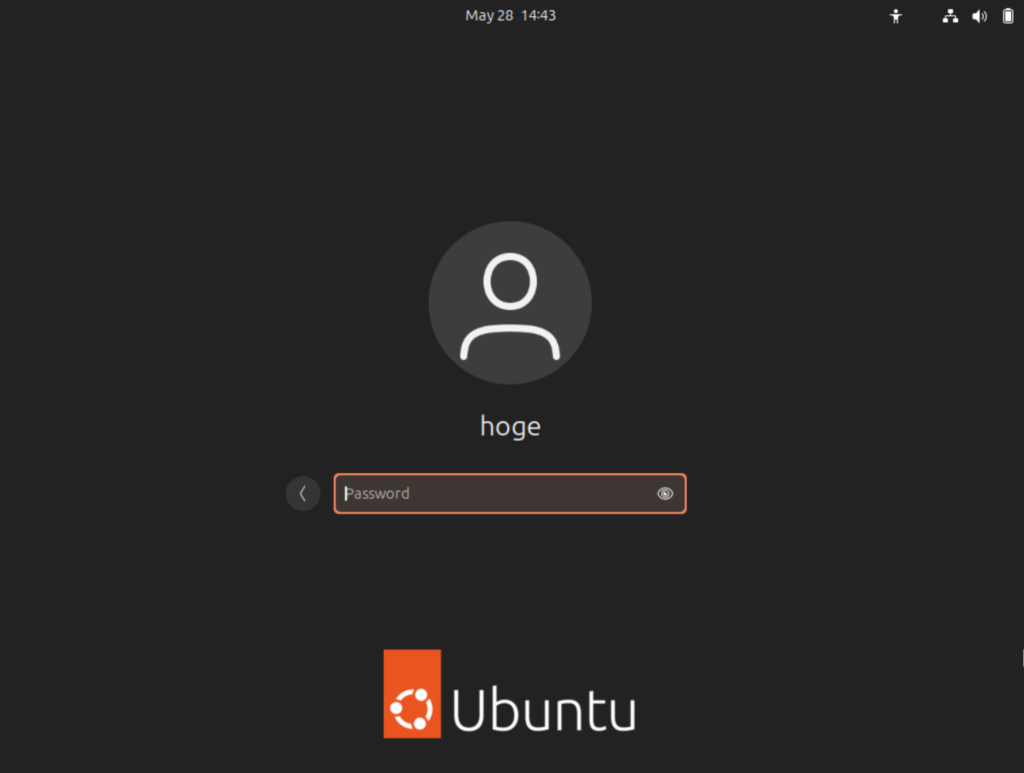
Task: Open the accessibility menu icon
Action: (x=896, y=16)
